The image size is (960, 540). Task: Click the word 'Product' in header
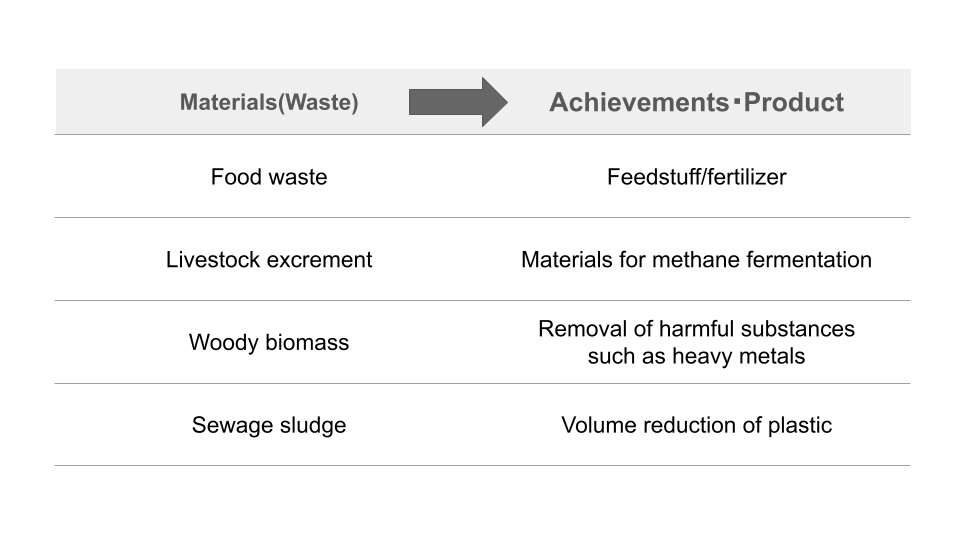[793, 102]
